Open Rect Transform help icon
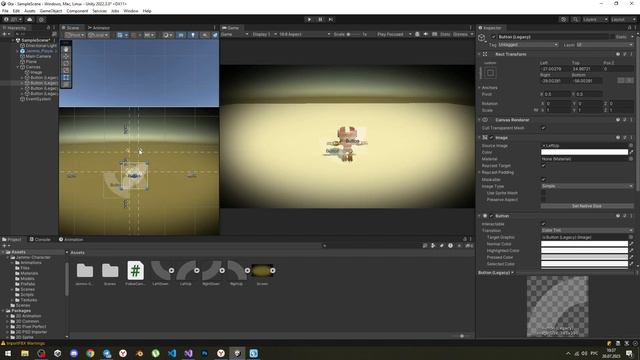The height and width of the screenshot is (360, 640). click(x=618, y=54)
